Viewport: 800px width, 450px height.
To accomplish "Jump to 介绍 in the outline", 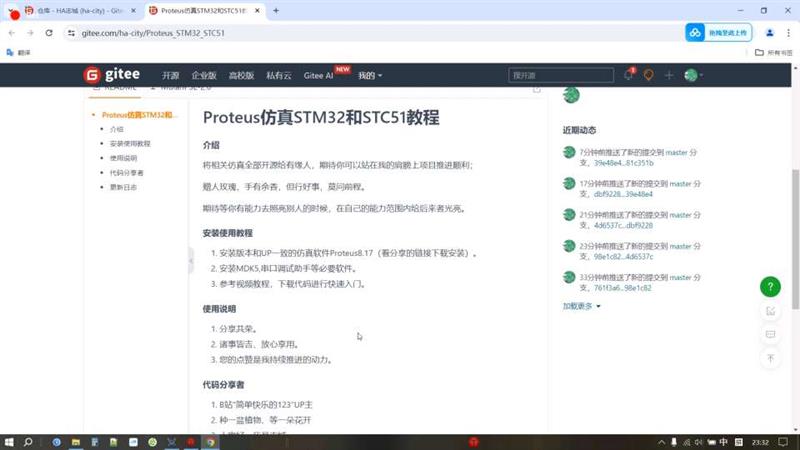I will tap(117, 129).
